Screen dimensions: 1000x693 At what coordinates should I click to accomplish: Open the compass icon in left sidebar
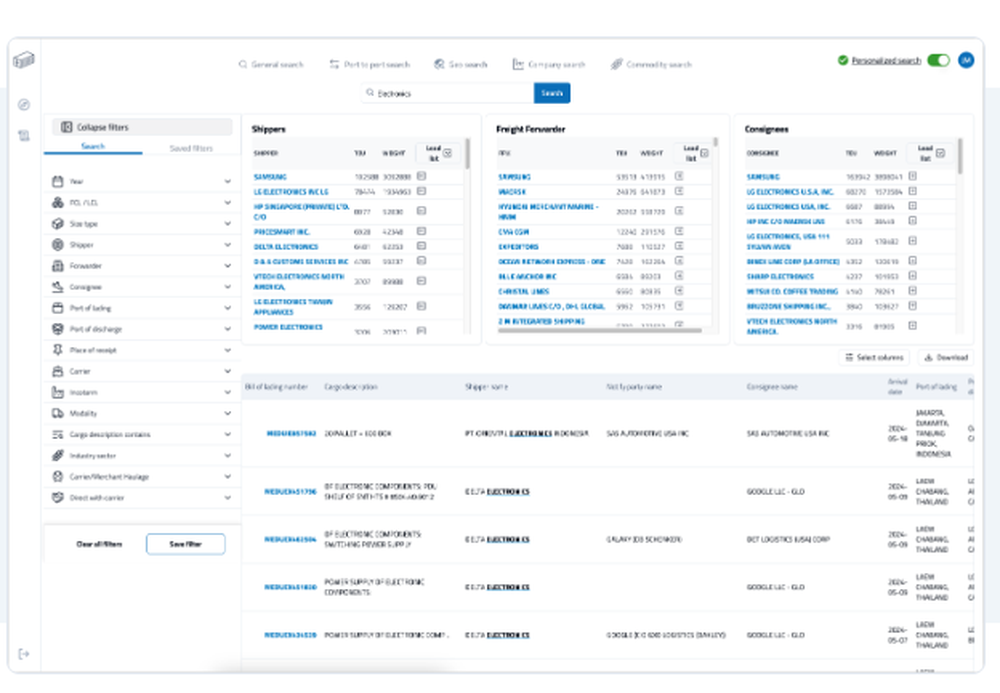[24, 105]
